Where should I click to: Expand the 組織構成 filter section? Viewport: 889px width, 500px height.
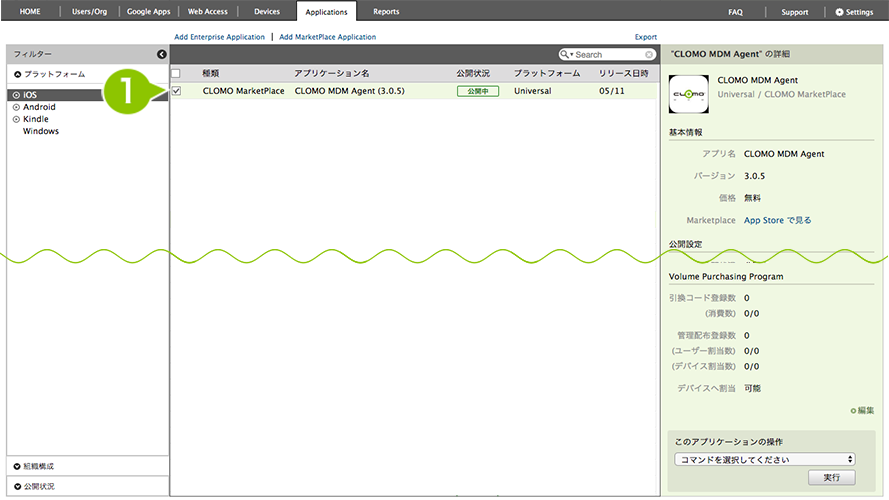(17, 467)
